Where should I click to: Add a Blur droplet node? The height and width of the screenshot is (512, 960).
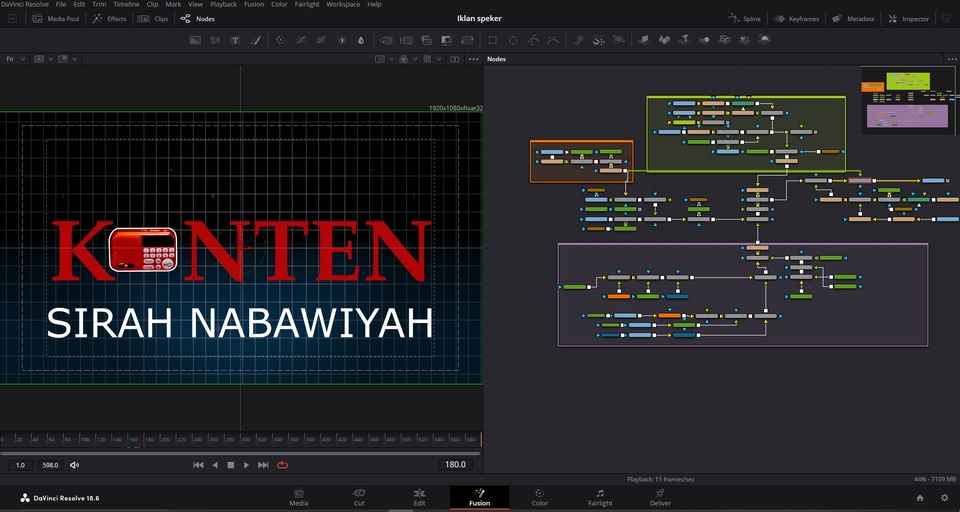(361, 40)
